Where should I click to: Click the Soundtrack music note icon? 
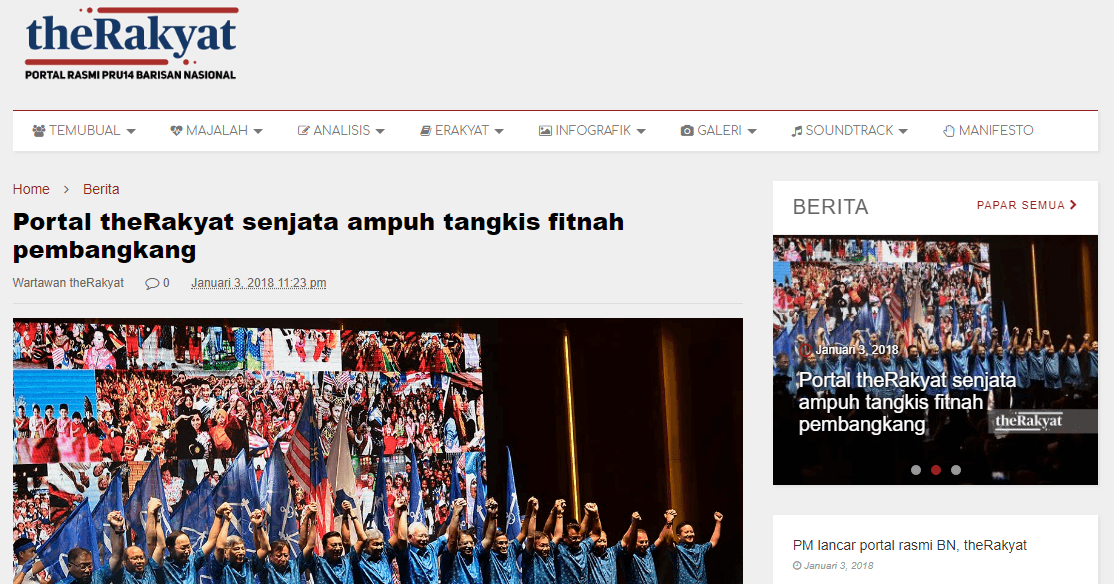point(796,131)
